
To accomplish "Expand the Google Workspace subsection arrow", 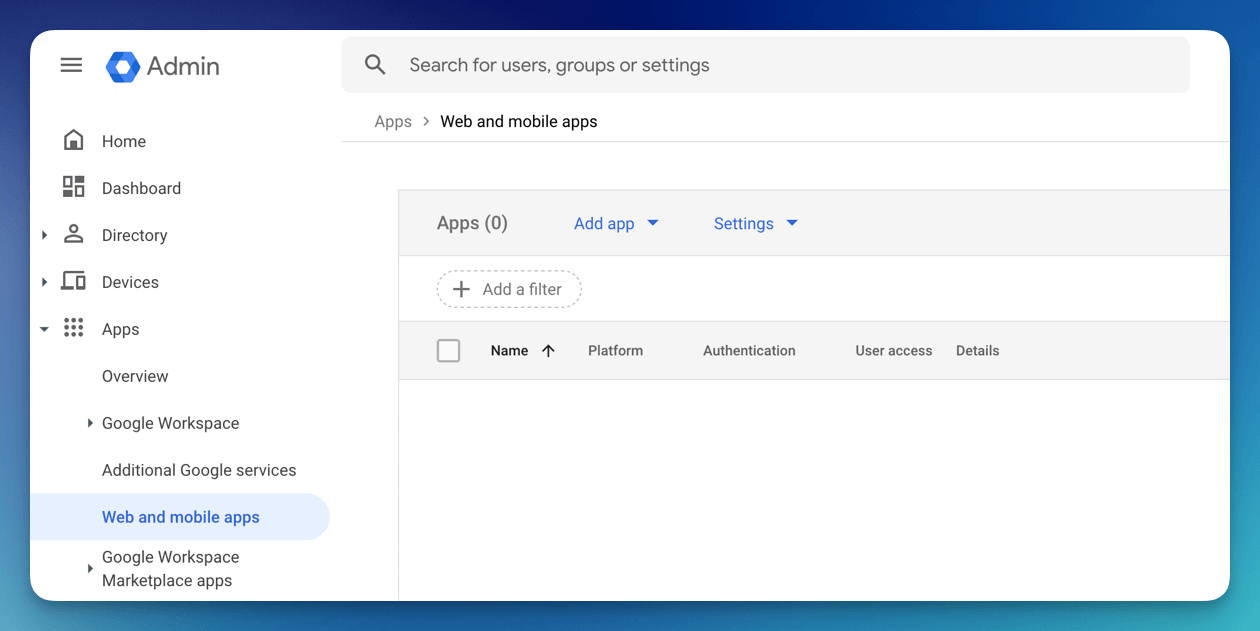I will pos(90,423).
